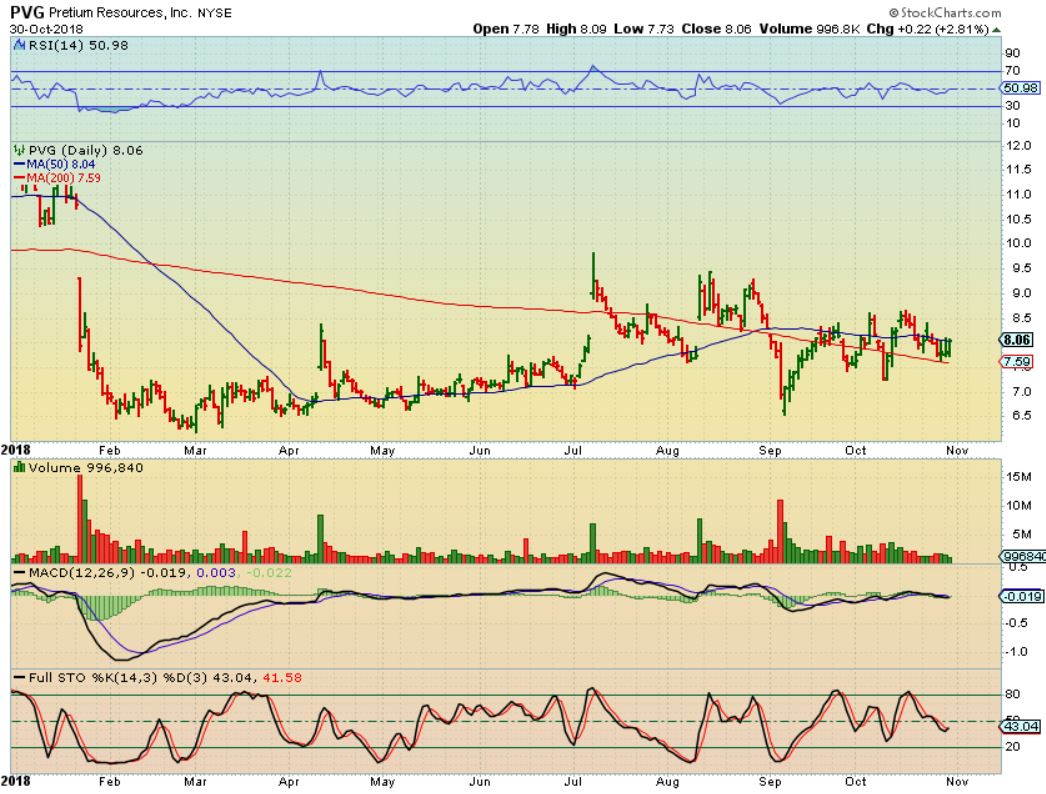The width and height of the screenshot is (1046, 794).
Task: Click the tallest red volume bar in January
Action: tap(80, 517)
